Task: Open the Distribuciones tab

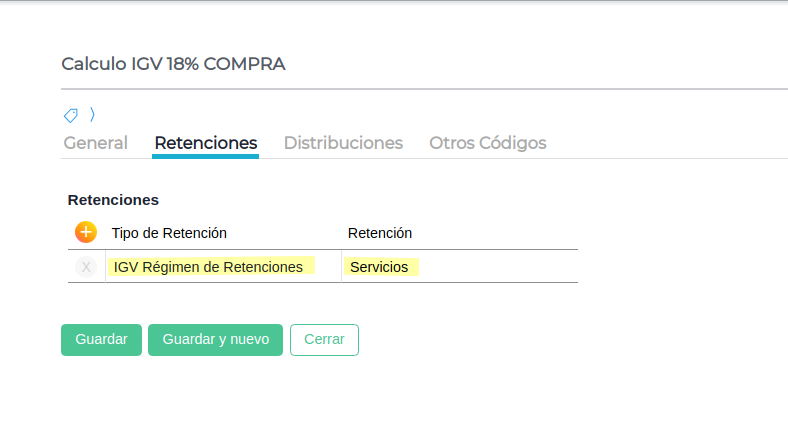Action: click(x=343, y=143)
